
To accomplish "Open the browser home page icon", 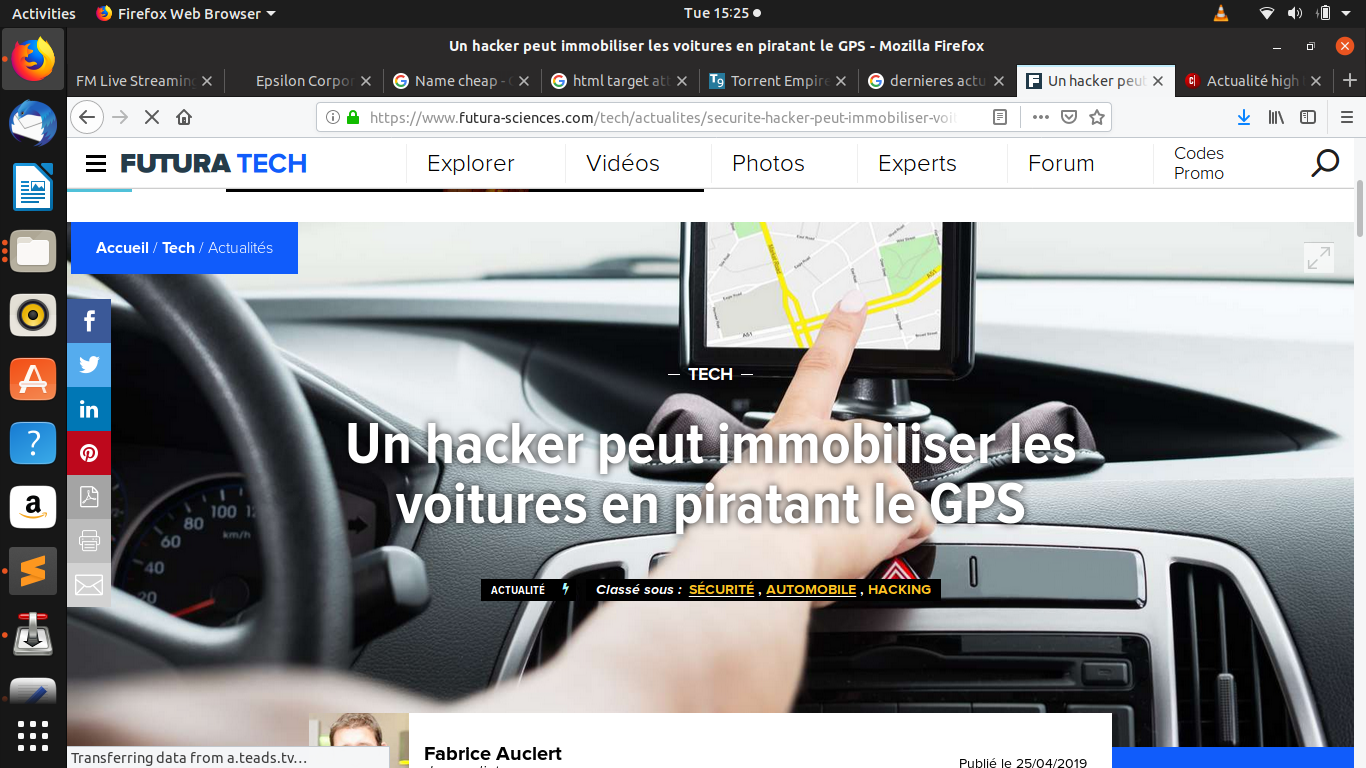I will pos(184,117).
